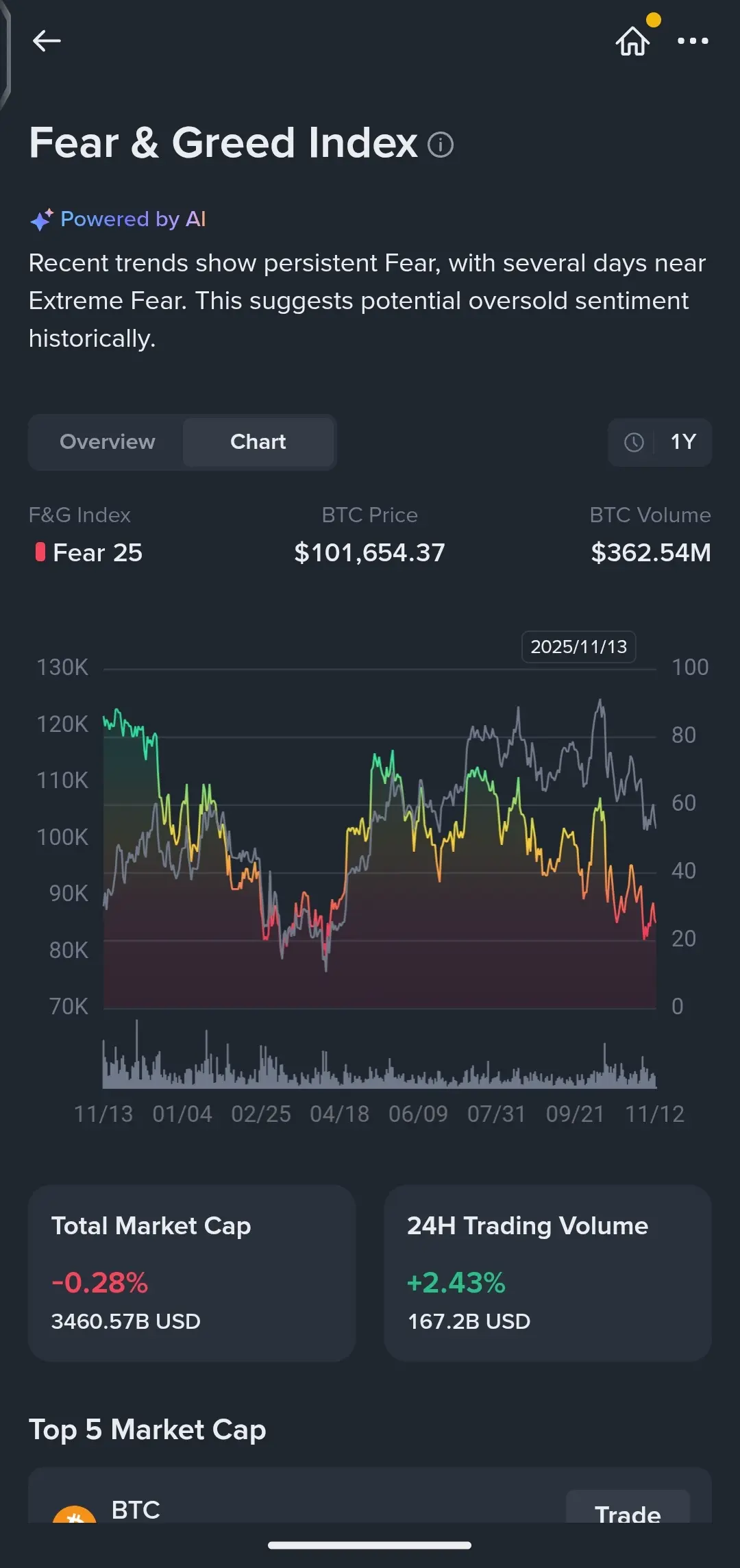This screenshot has width=740, height=1568.
Task: Tap the chart at the 06/09 date label
Action: (x=418, y=1114)
